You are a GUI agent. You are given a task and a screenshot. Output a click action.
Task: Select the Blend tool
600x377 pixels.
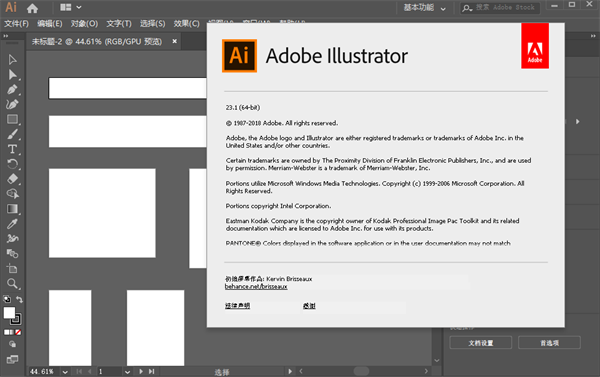12,253
